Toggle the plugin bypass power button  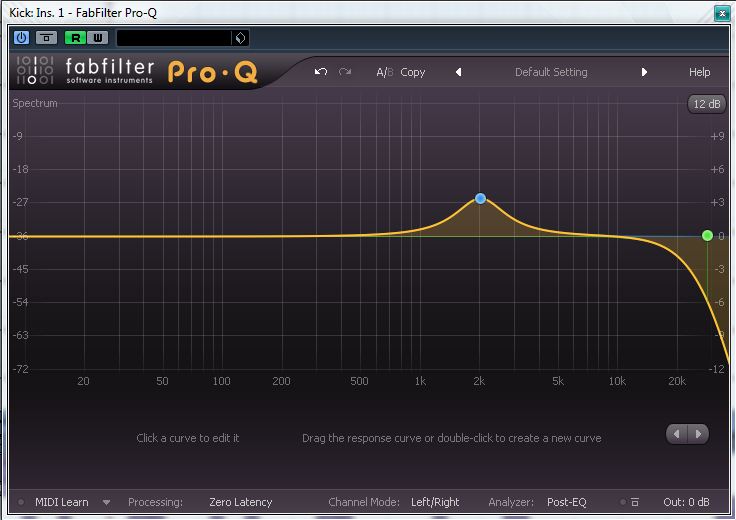tap(22, 38)
